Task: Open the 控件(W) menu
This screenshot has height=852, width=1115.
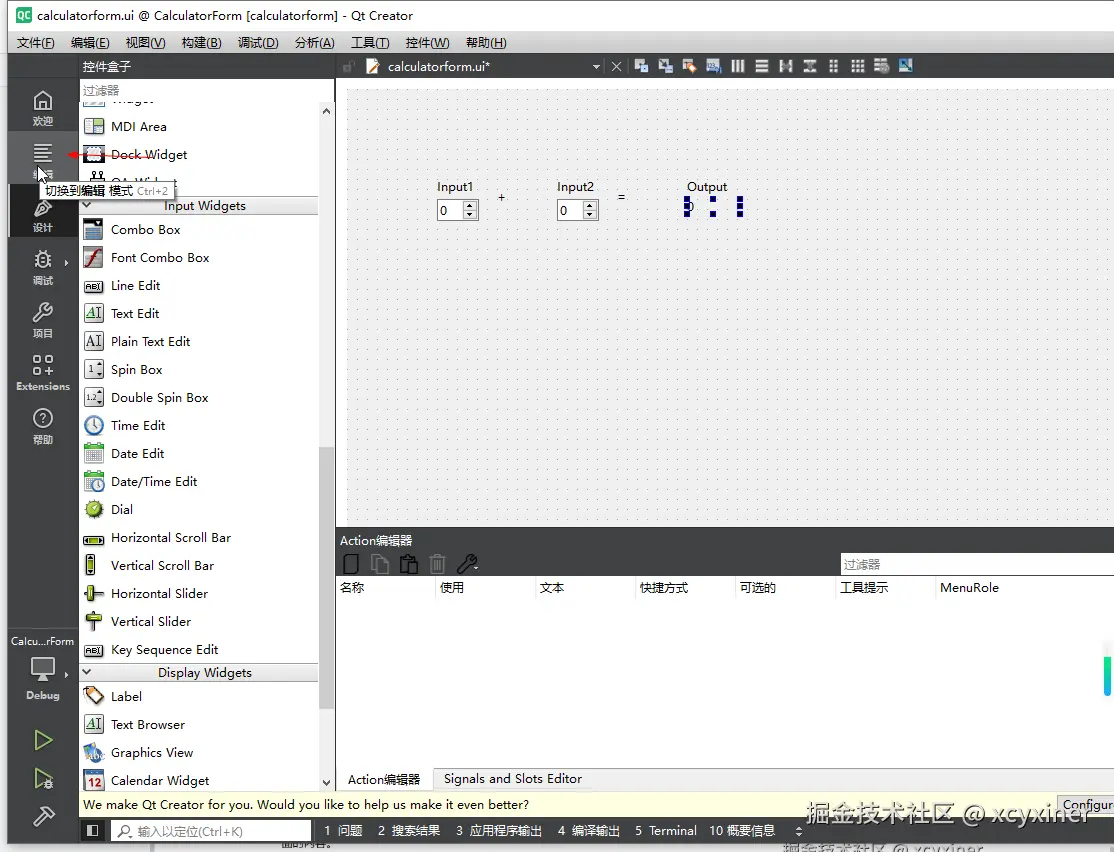Action: pyautogui.click(x=427, y=43)
